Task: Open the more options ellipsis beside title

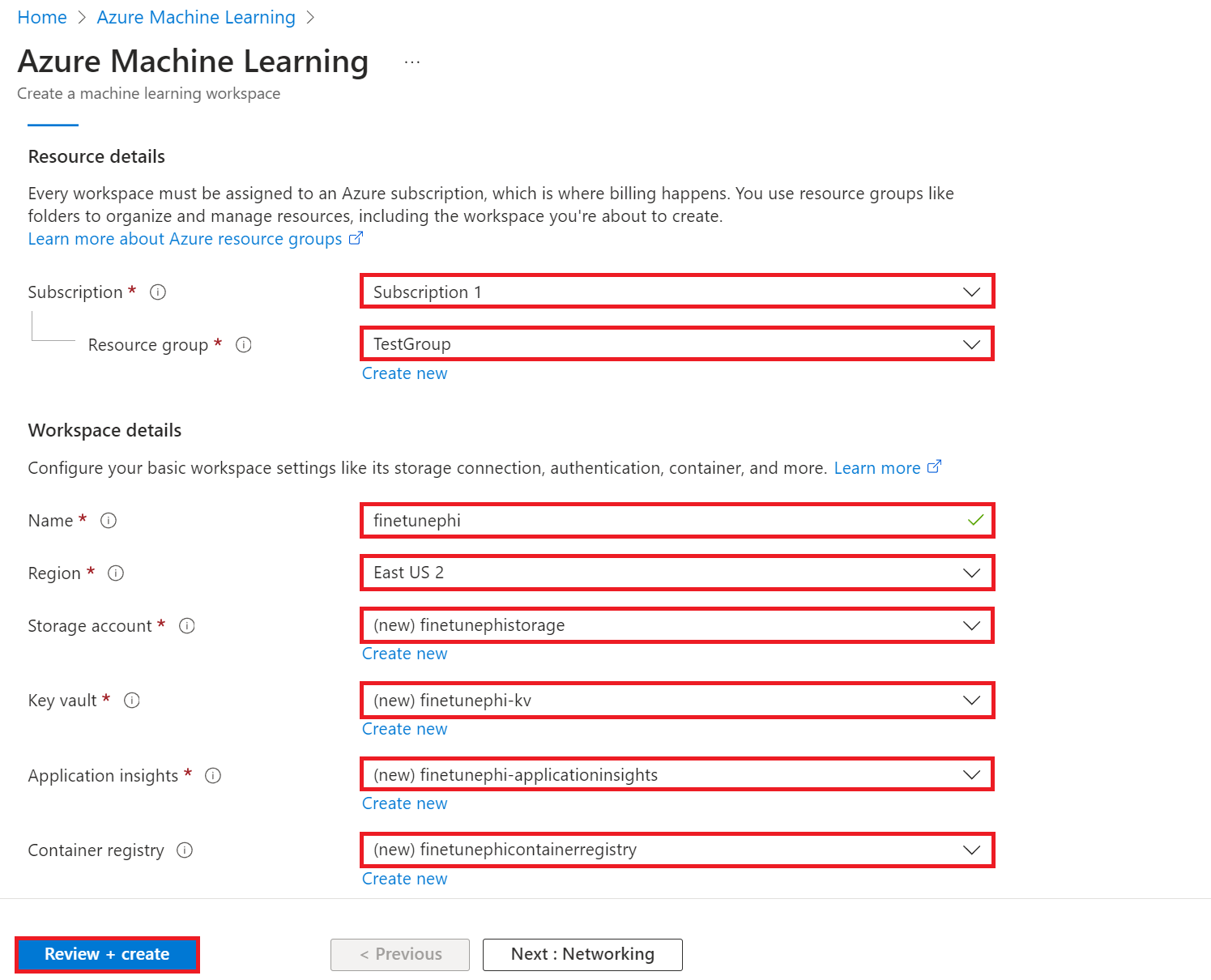Action: (x=412, y=62)
